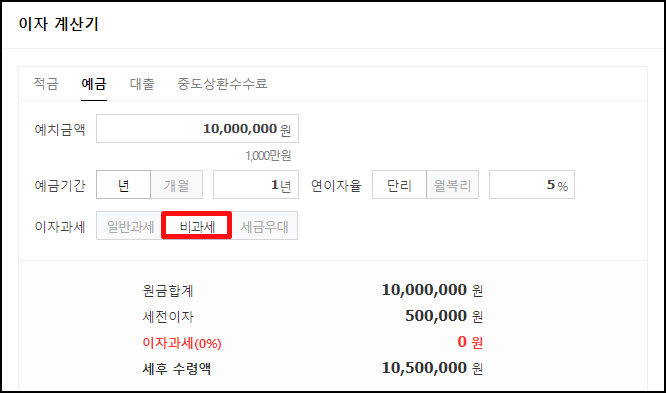Screen dimensions: 666x393
Task: Switch to the 적금 tab
Action: pos(46,83)
